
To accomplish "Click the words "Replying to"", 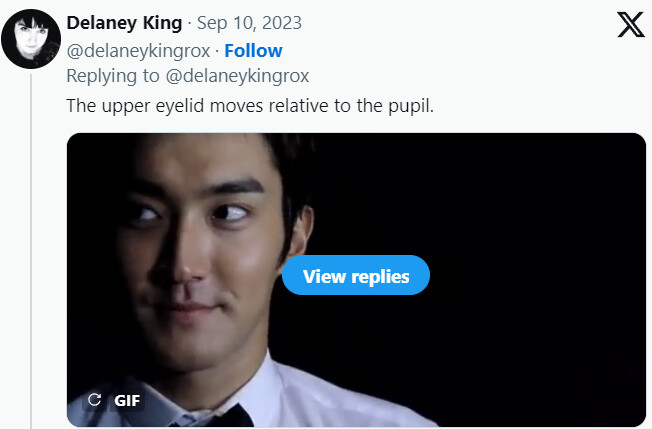I will (108, 75).
